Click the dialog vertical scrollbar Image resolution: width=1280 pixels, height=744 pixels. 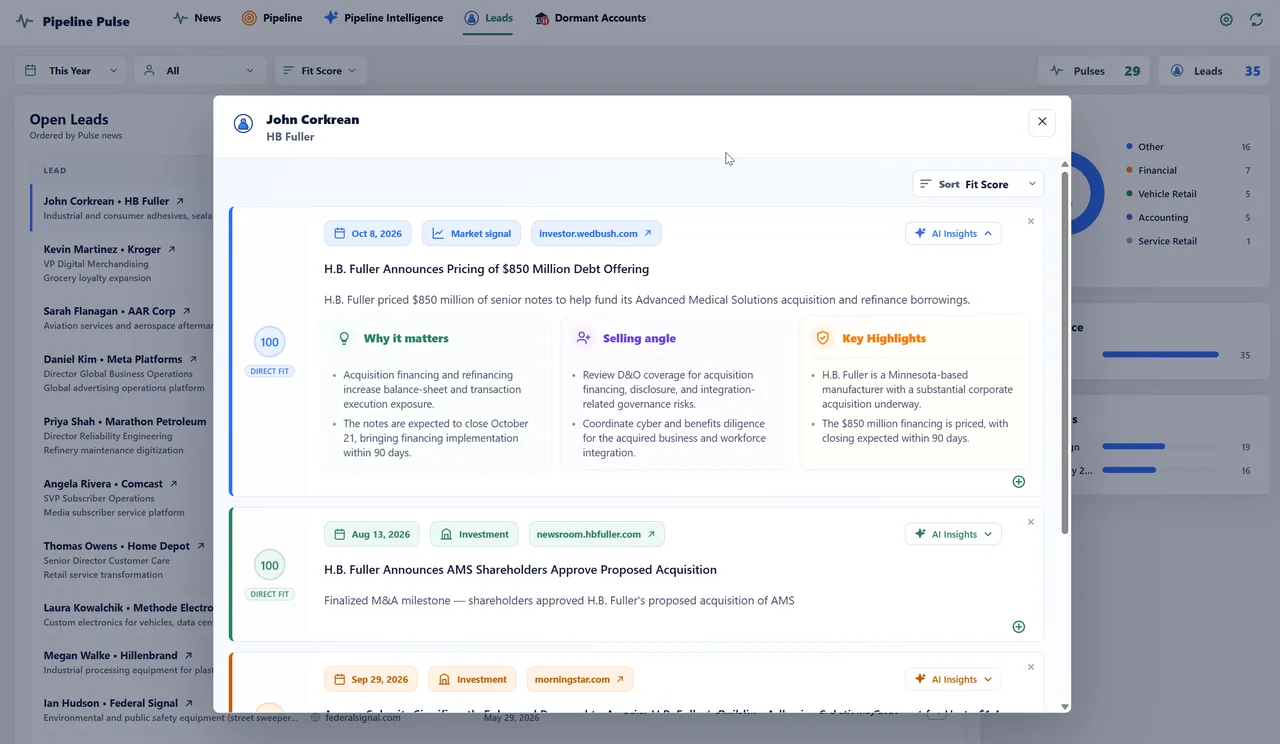point(1064,352)
